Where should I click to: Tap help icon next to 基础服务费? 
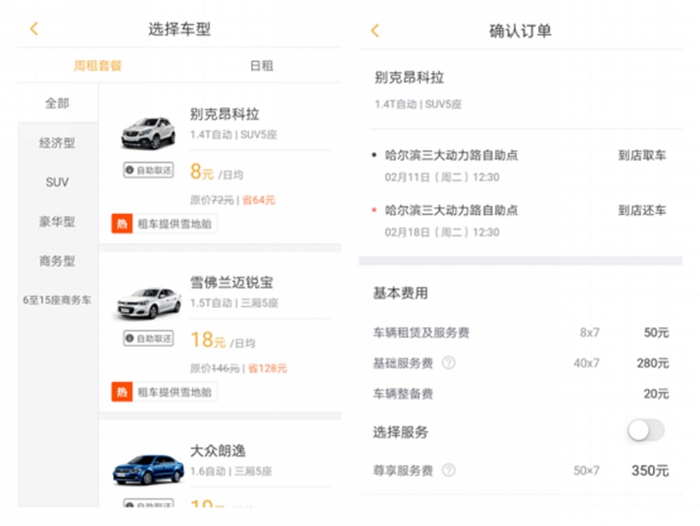[449, 363]
